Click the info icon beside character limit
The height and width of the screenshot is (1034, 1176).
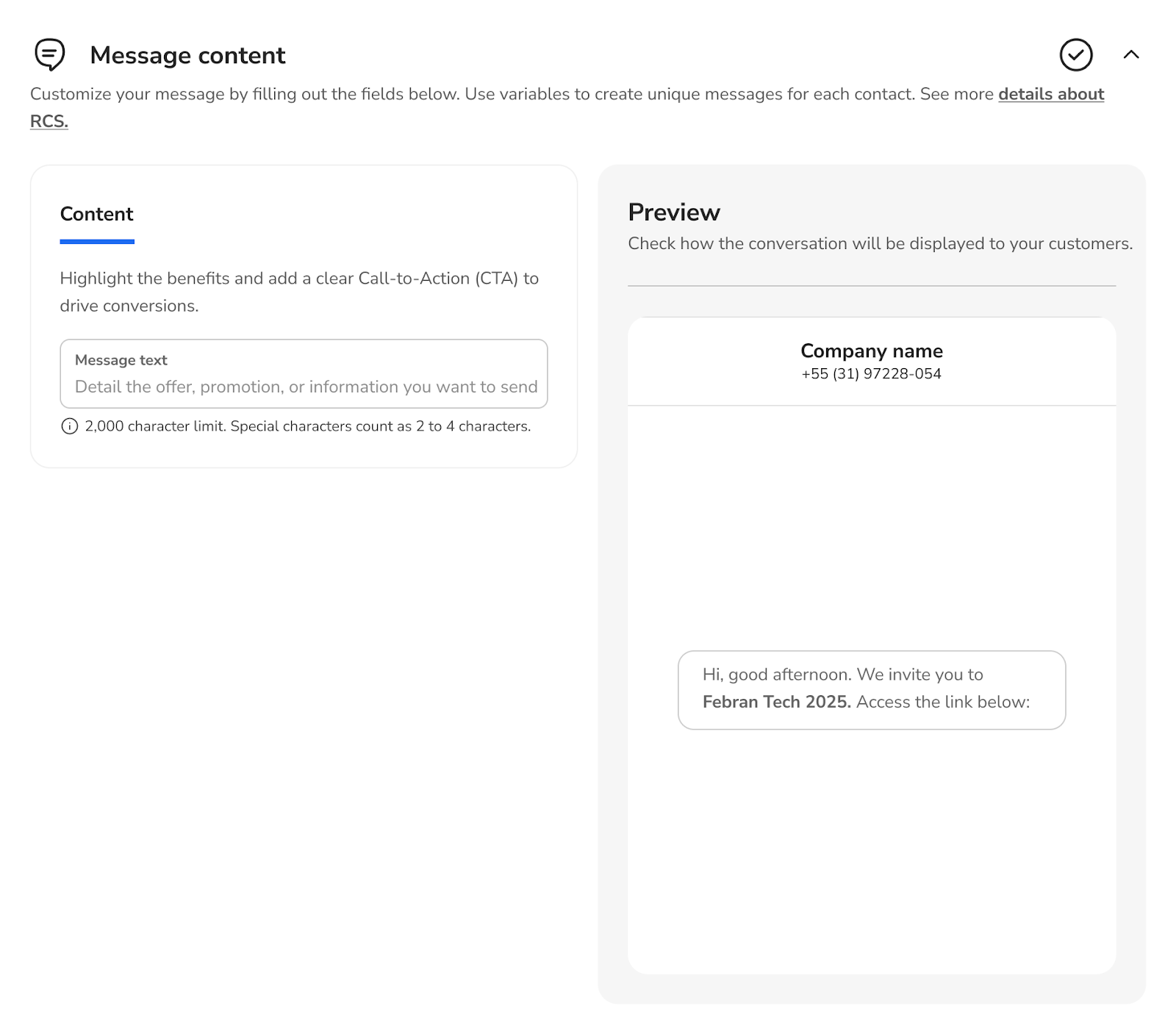tap(69, 427)
